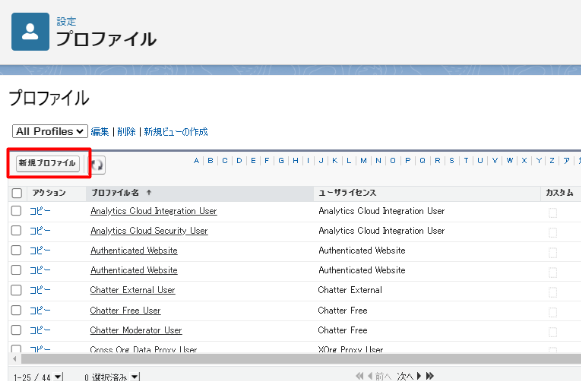Filter list by letter B
Viewport: 581px width, 381px height.
210,160
